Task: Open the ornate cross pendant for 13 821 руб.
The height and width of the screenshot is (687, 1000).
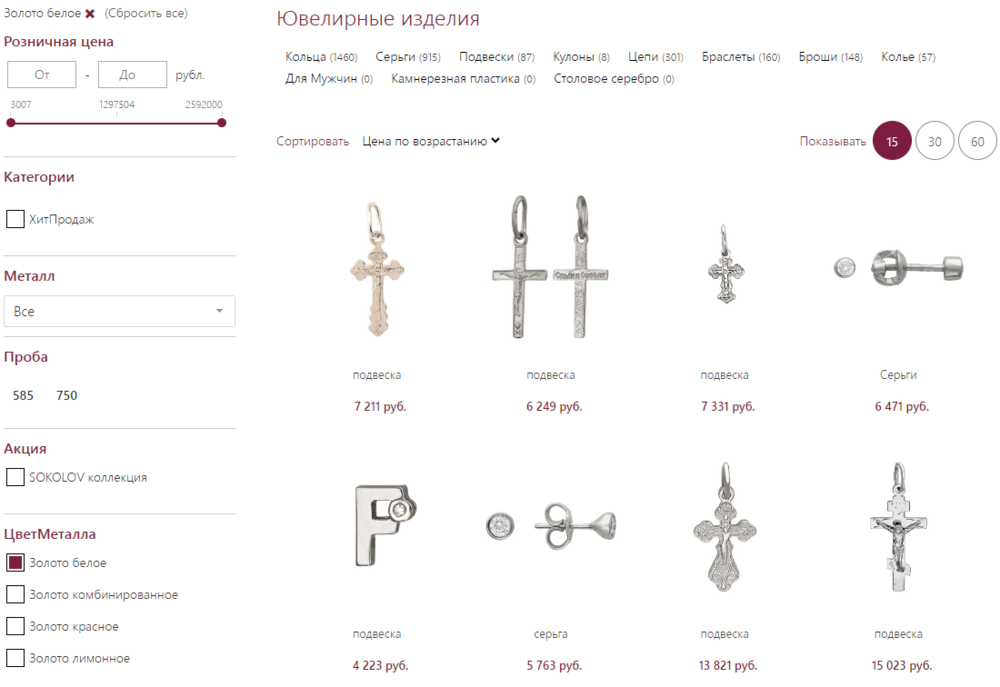Action: point(724,527)
